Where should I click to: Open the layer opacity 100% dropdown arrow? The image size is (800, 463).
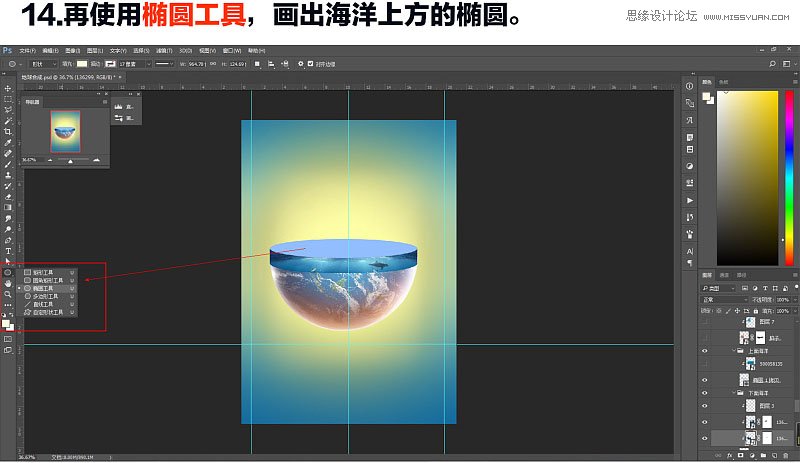coord(795,300)
